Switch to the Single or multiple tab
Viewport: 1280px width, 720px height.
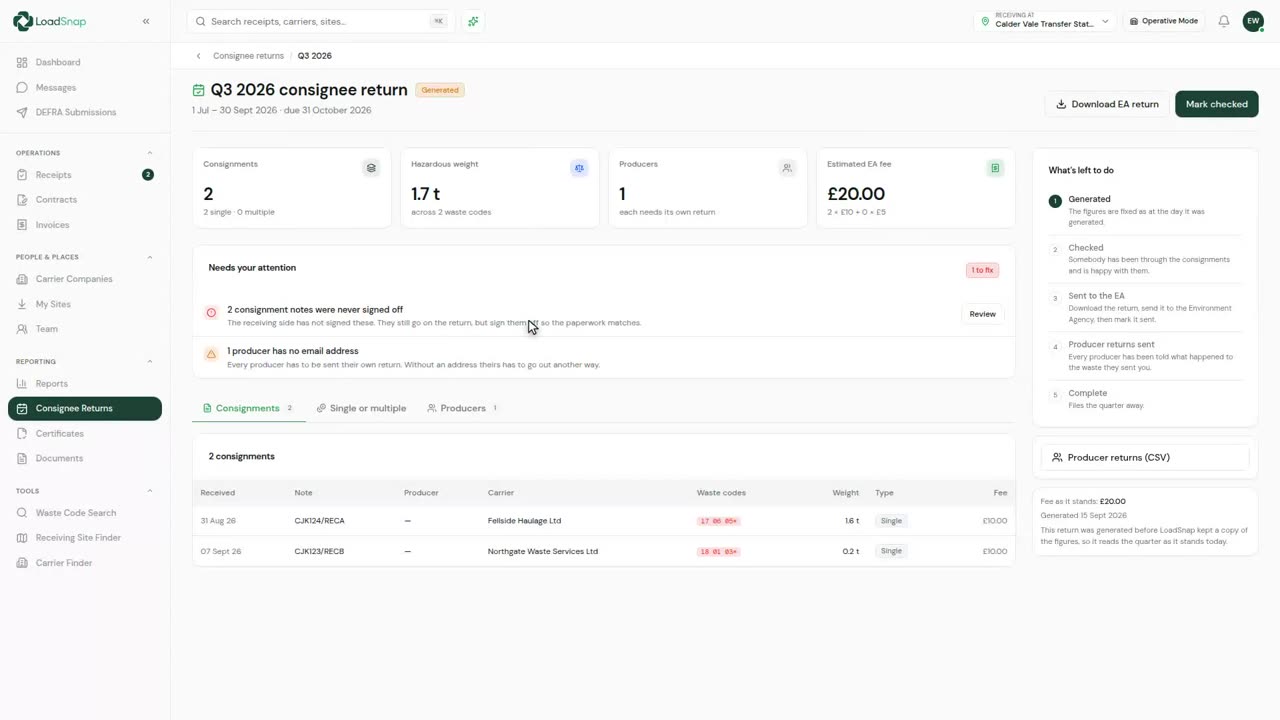361,408
